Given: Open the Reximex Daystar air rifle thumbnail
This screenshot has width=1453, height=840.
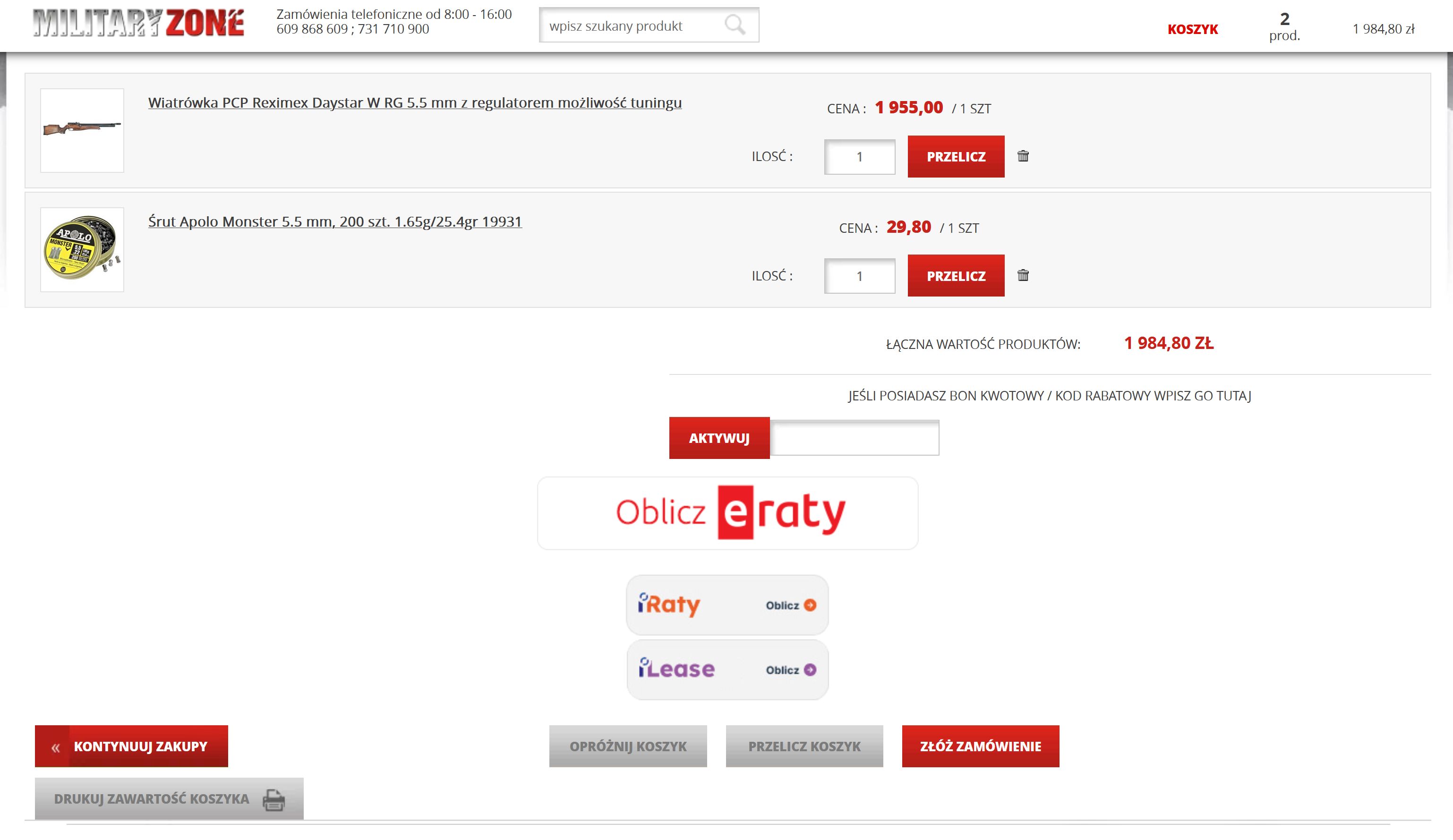Looking at the screenshot, I should coord(82,130).
